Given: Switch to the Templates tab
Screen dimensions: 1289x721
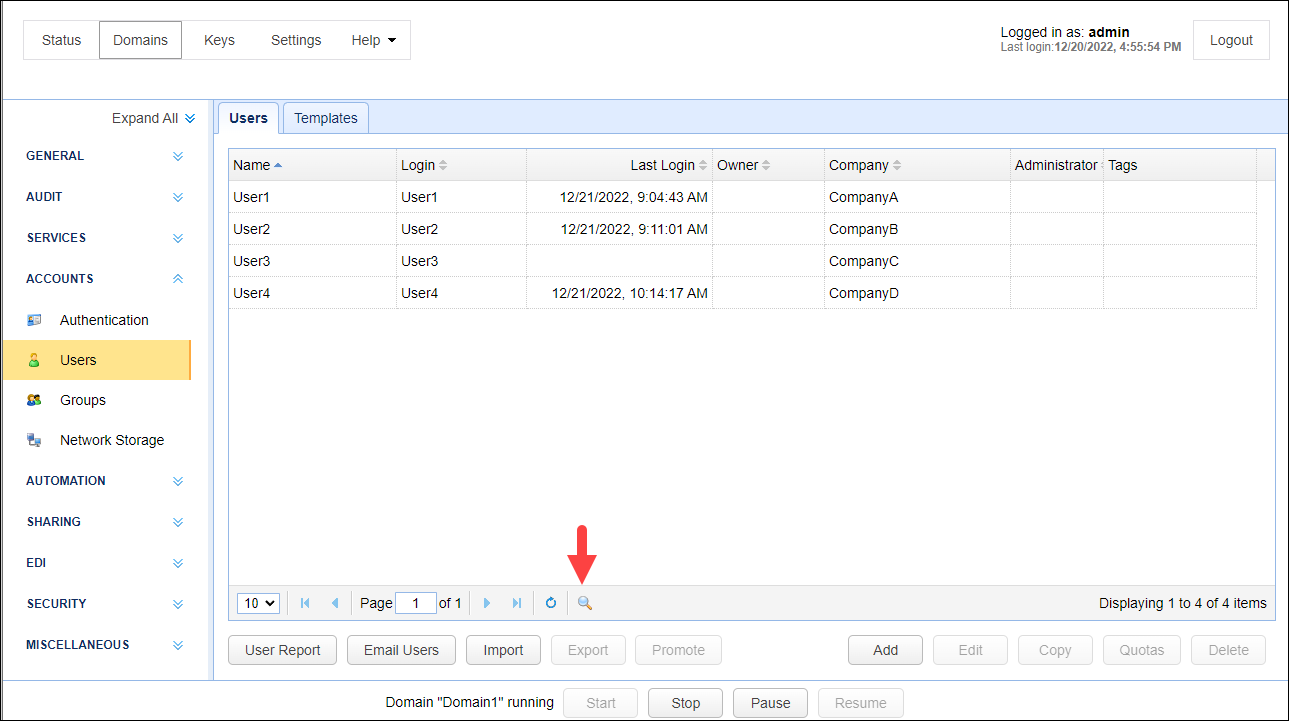Looking at the screenshot, I should pyautogui.click(x=325, y=117).
